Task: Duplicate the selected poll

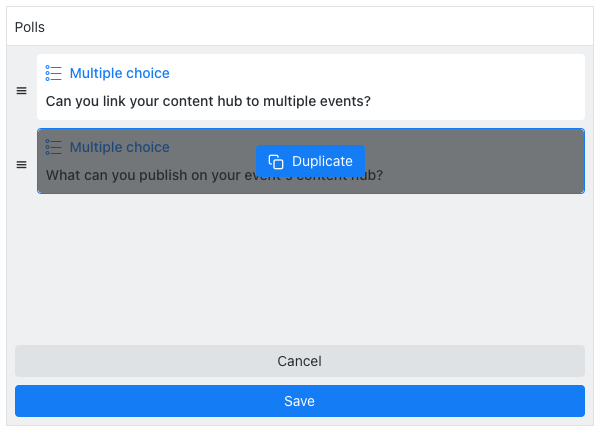Action: pos(310,161)
